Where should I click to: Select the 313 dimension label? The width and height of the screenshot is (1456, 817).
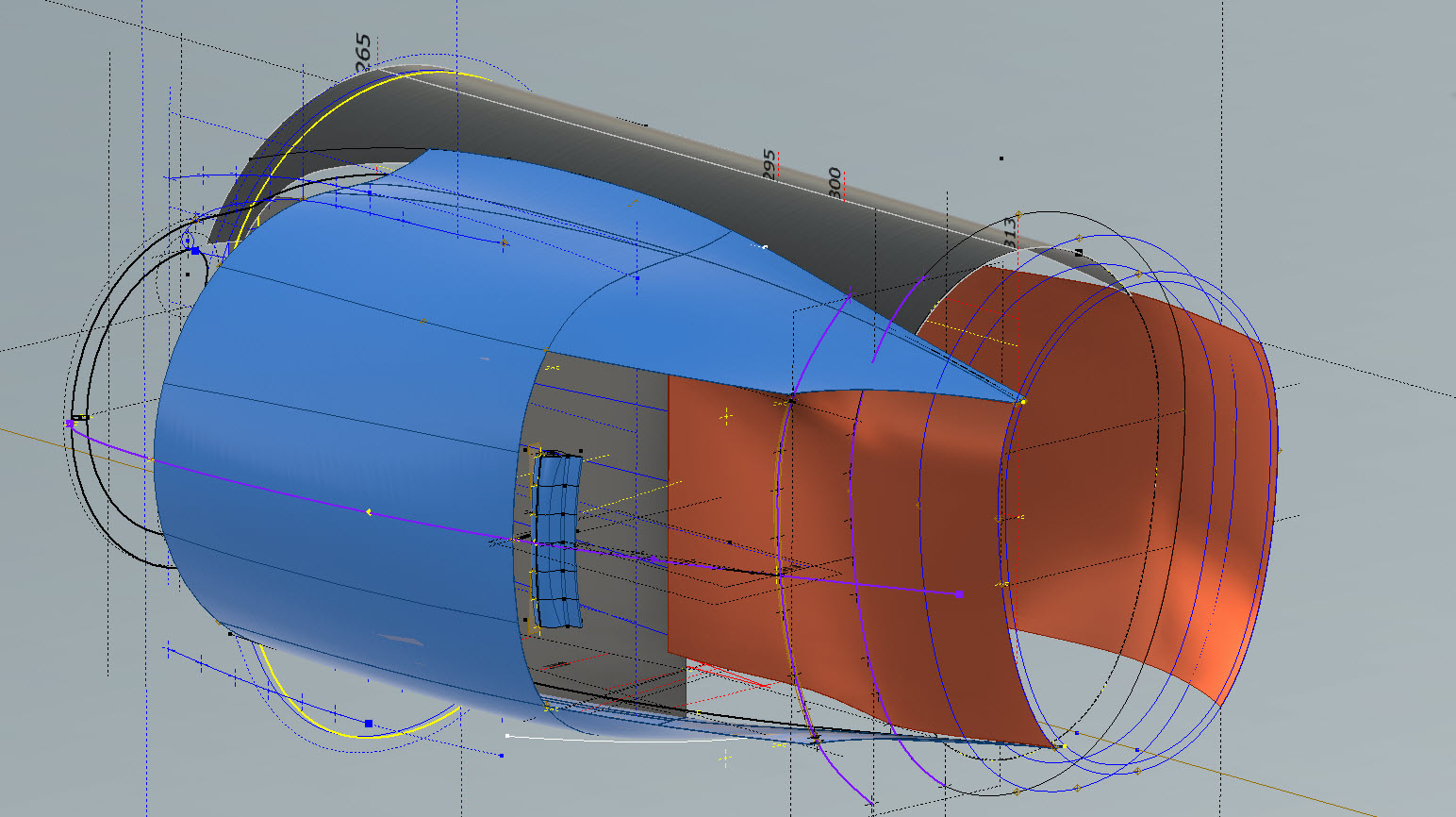[1010, 231]
